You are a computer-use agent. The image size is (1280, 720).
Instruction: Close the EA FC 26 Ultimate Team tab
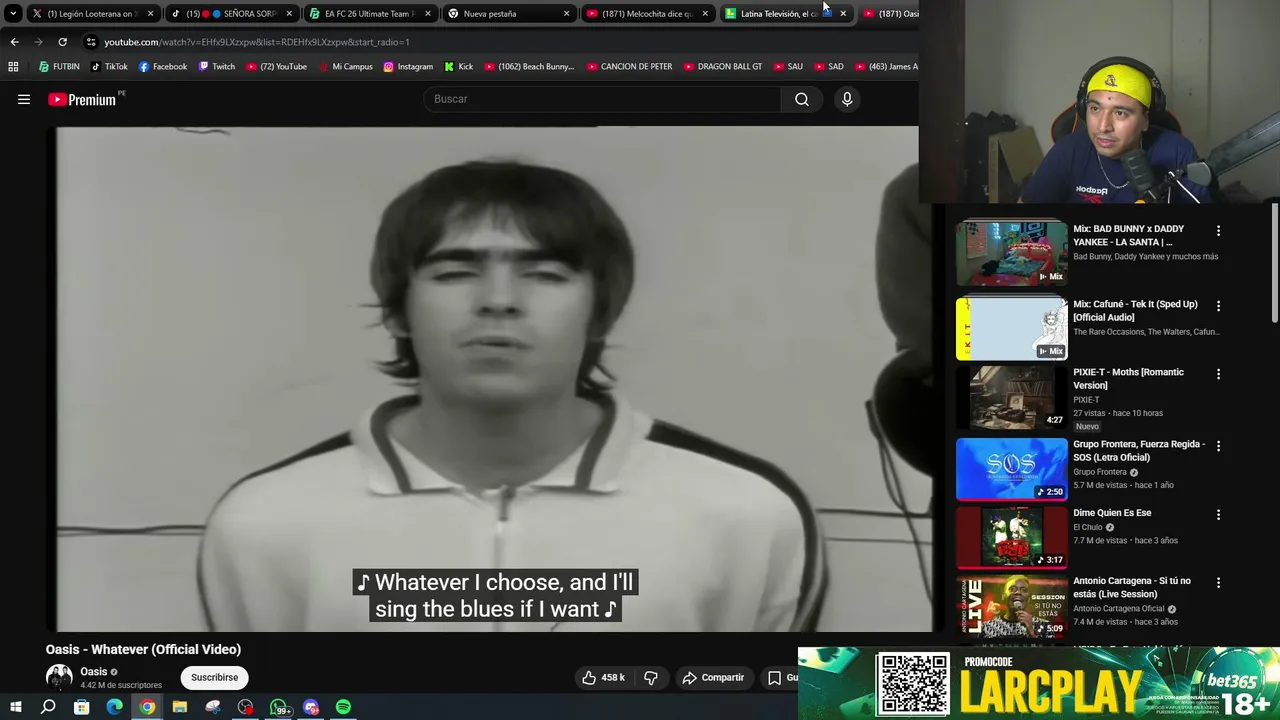428,14
